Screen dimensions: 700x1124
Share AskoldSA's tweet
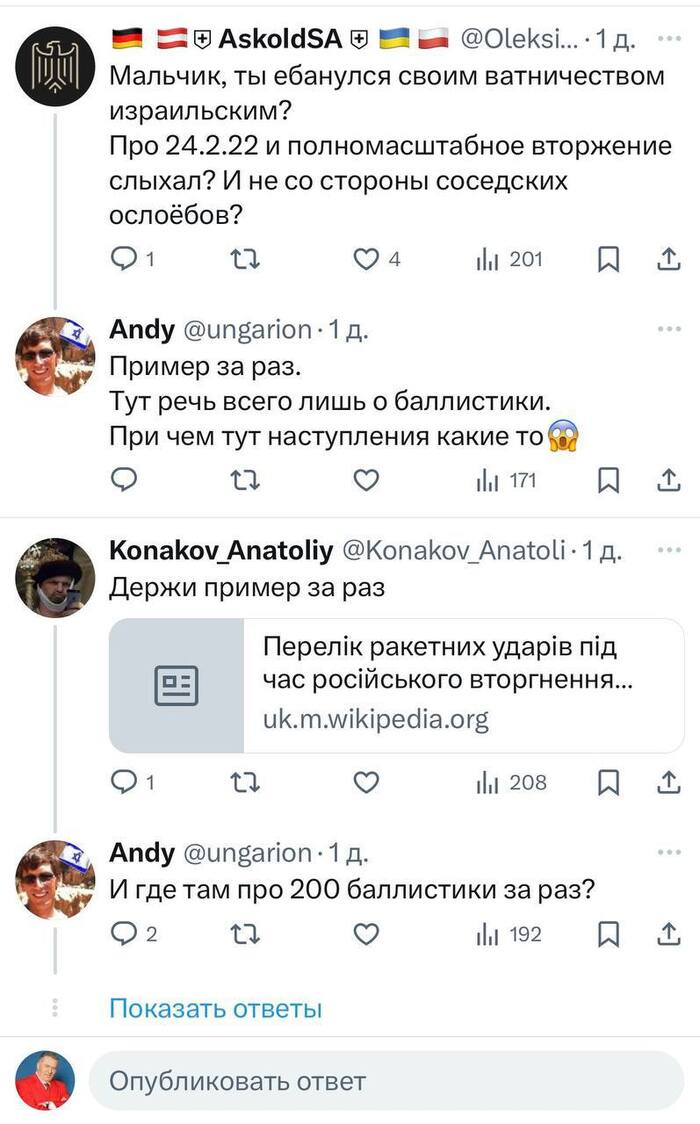pyautogui.click(x=667, y=259)
